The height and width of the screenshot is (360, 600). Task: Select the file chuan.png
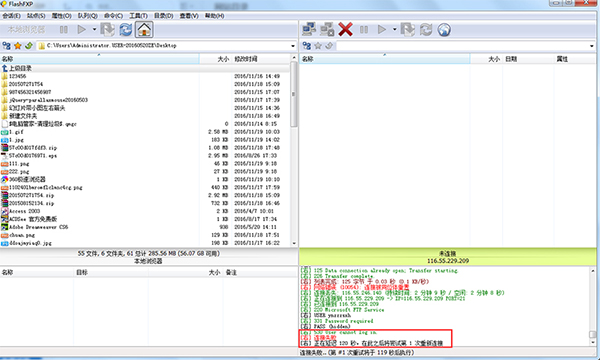coord(145,235)
